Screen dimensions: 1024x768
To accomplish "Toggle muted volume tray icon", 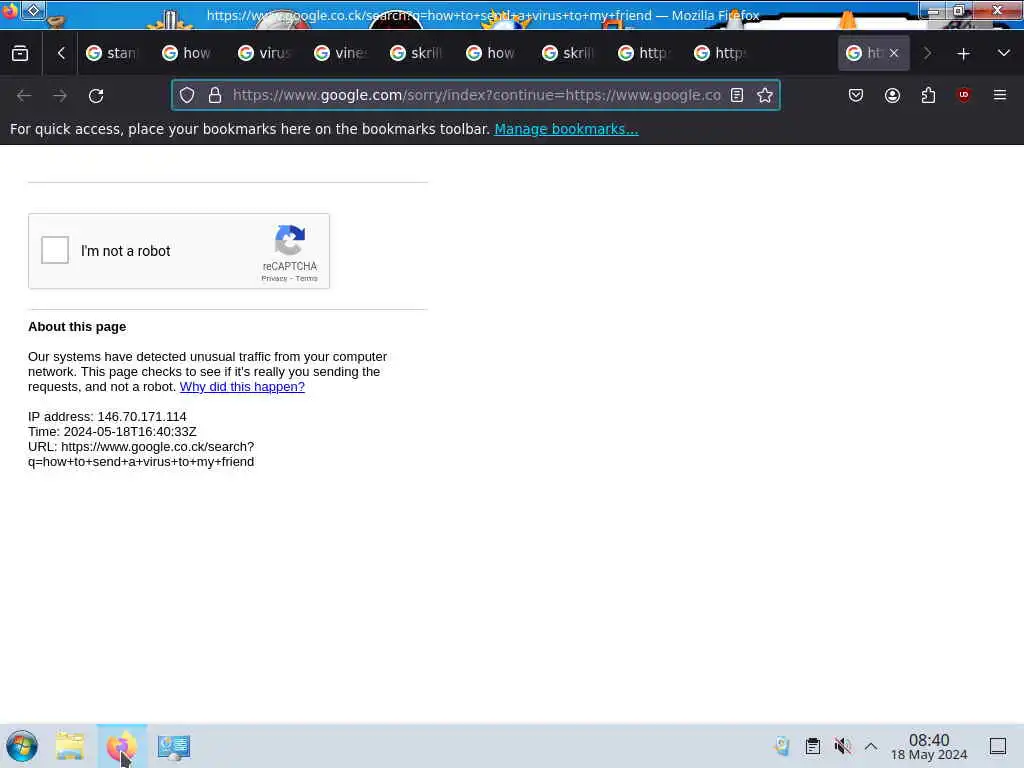I will [842, 746].
